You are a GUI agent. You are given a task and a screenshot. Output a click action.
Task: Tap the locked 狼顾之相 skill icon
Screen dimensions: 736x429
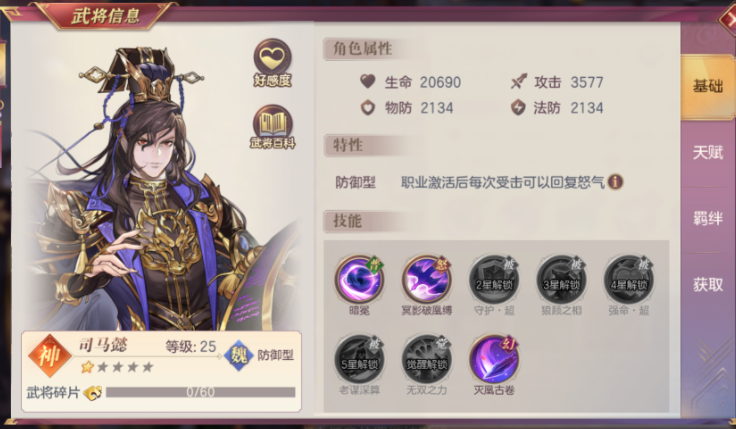pos(561,279)
